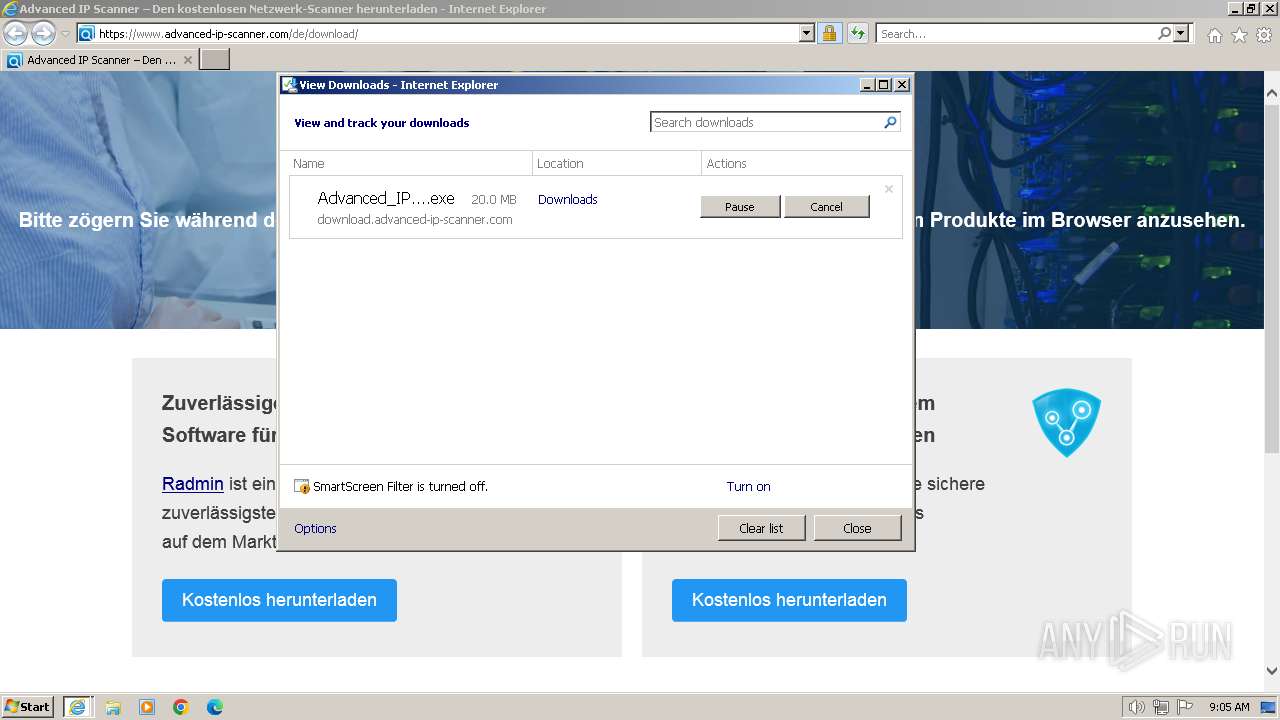This screenshot has height=720, width=1280.
Task: Click the network tray icon
Action: [1160, 707]
